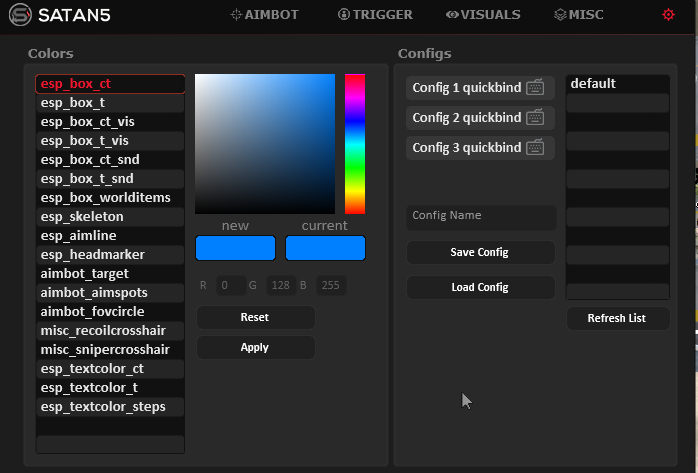Open settings via red gear icon
This screenshot has width=698, height=473.
(668, 15)
